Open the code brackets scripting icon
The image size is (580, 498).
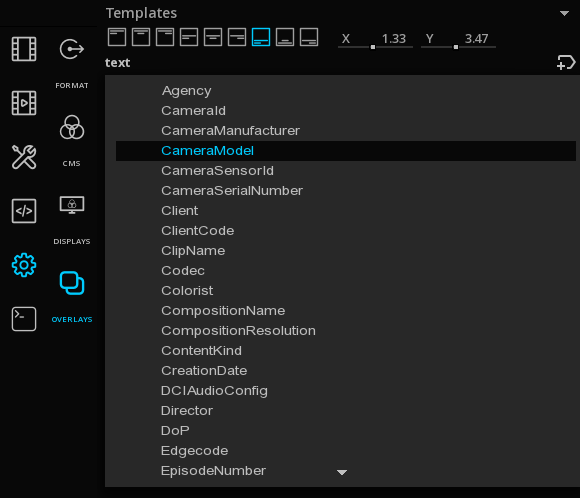[24, 211]
